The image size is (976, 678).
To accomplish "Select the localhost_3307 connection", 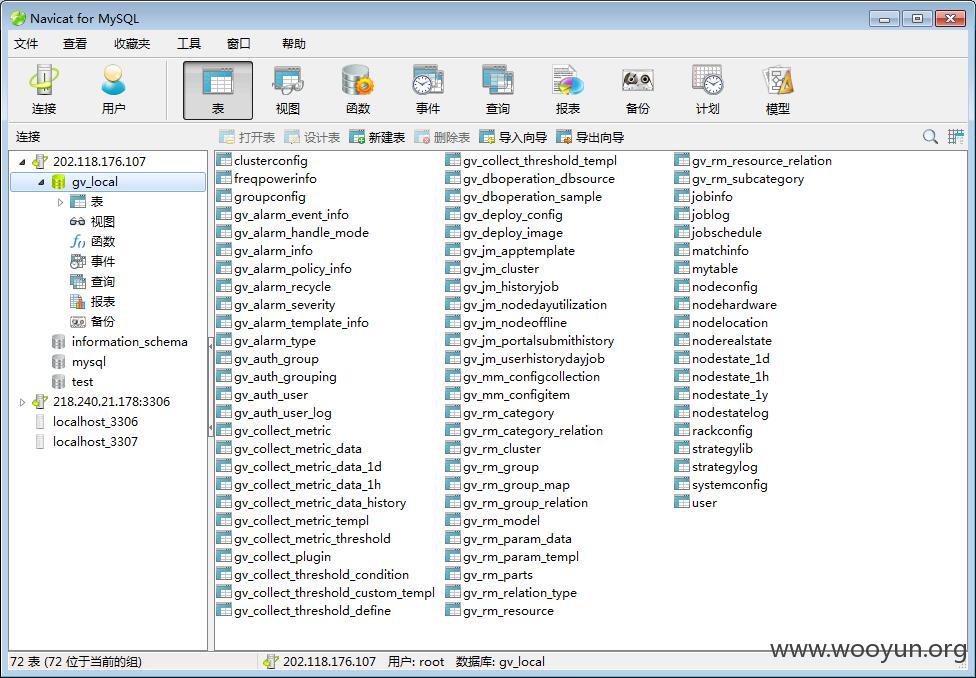I will (x=86, y=441).
